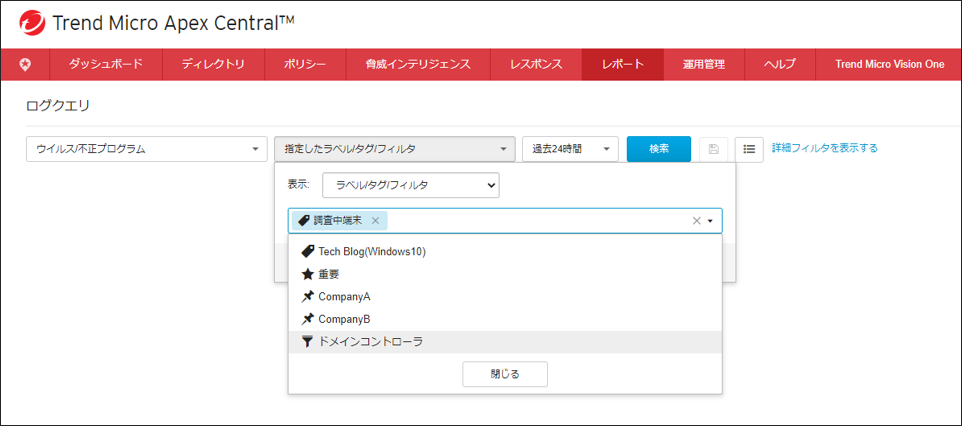This screenshot has width=962, height=426.
Task: Click tag icon beside Tech Blog(Windows10)
Action: click(x=308, y=251)
